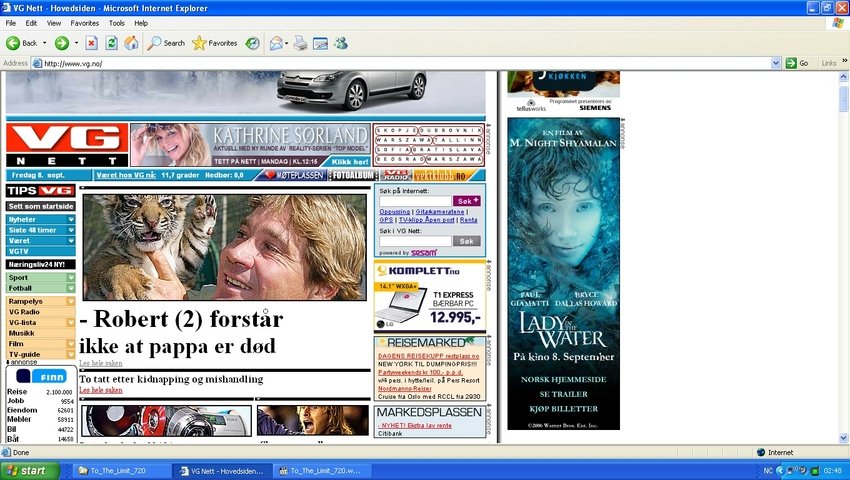The image size is (850, 480).
Task: Click purple Søk internet search button
Action: click(467, 201)
